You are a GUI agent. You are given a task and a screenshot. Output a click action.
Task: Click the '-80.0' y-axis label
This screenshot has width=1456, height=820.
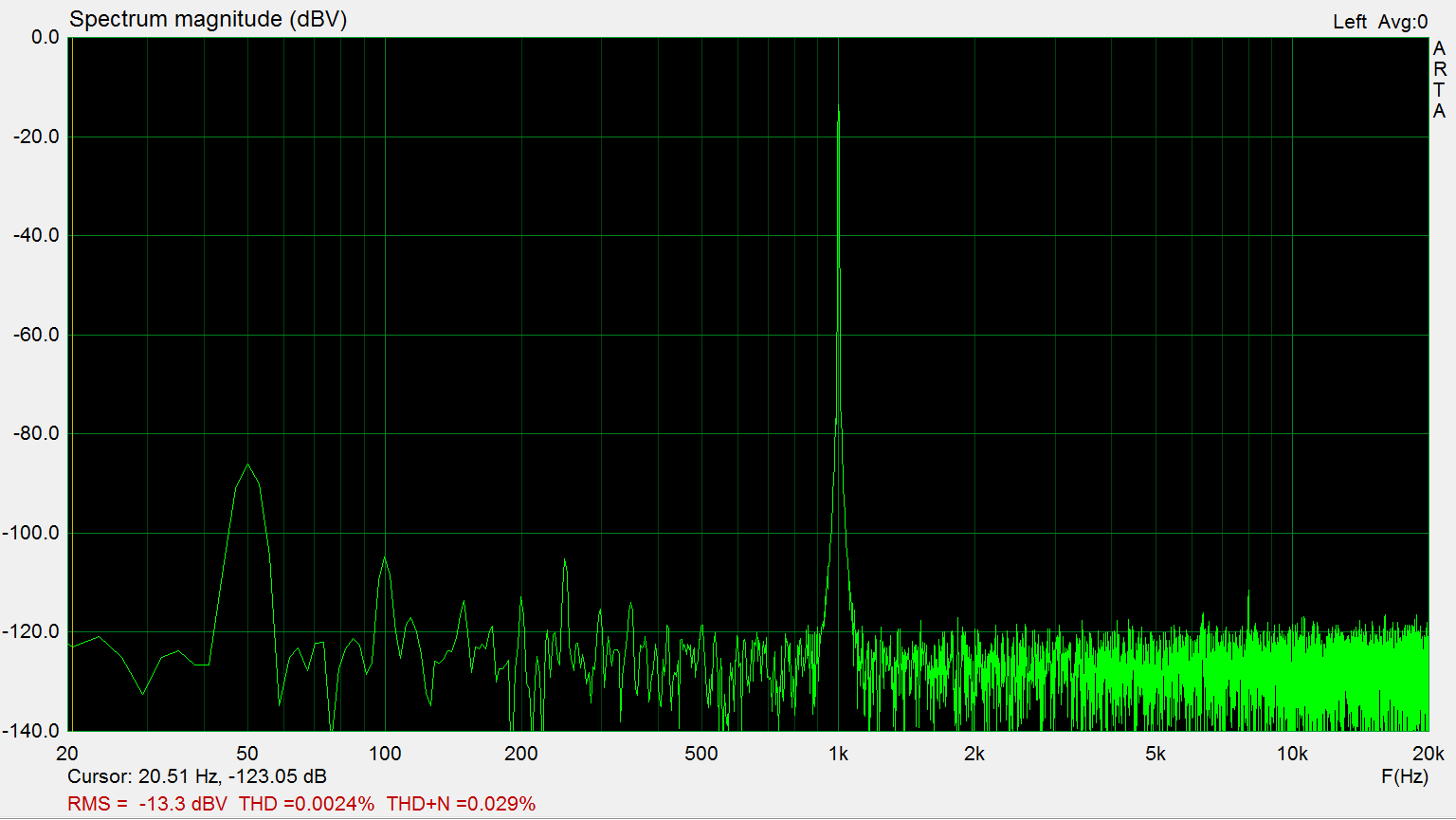click(x=36, y=433)
